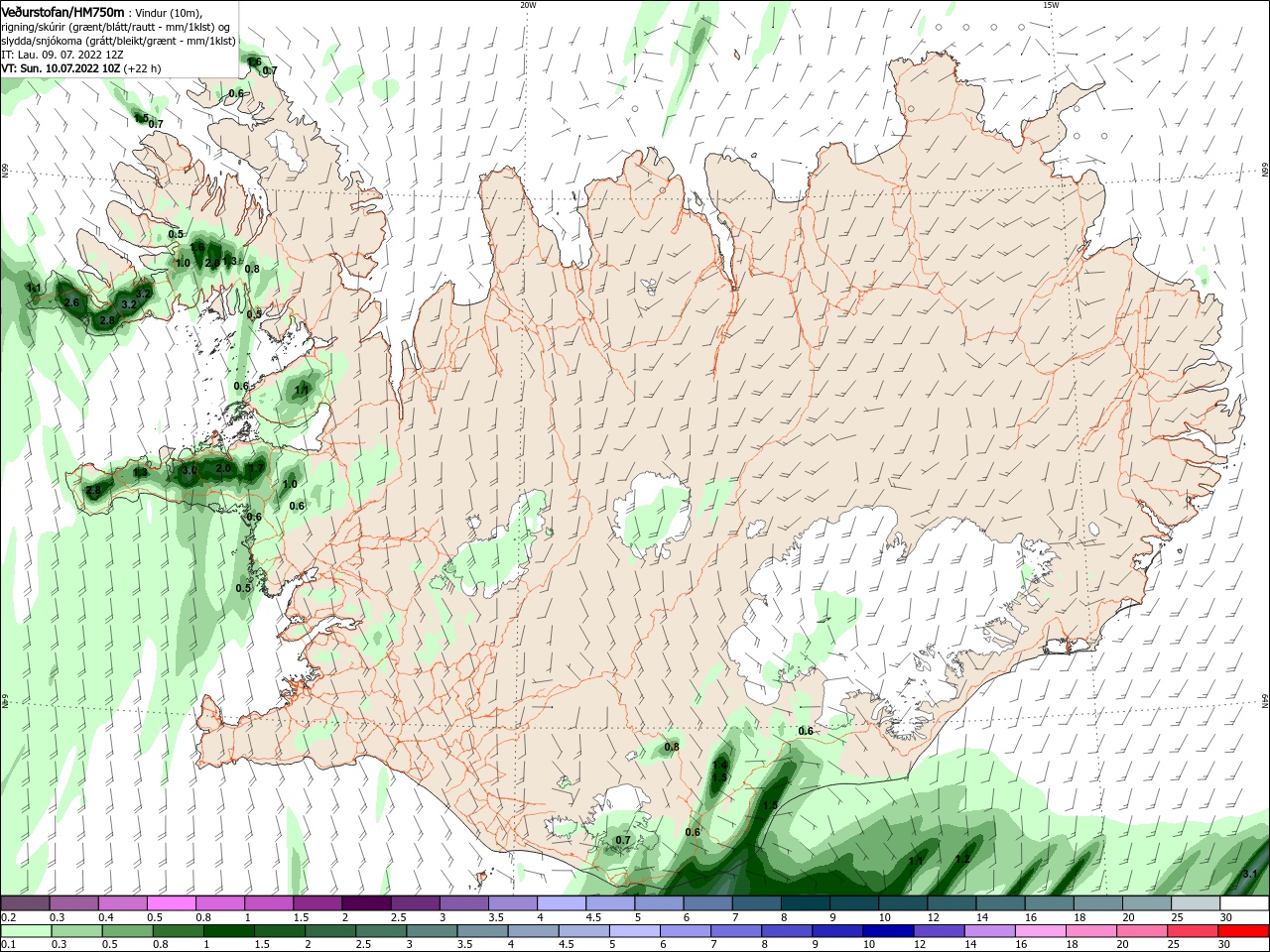Click the Veðurstofan/HM750m title text
The image size is (1270, 952).
coord(63,11)
